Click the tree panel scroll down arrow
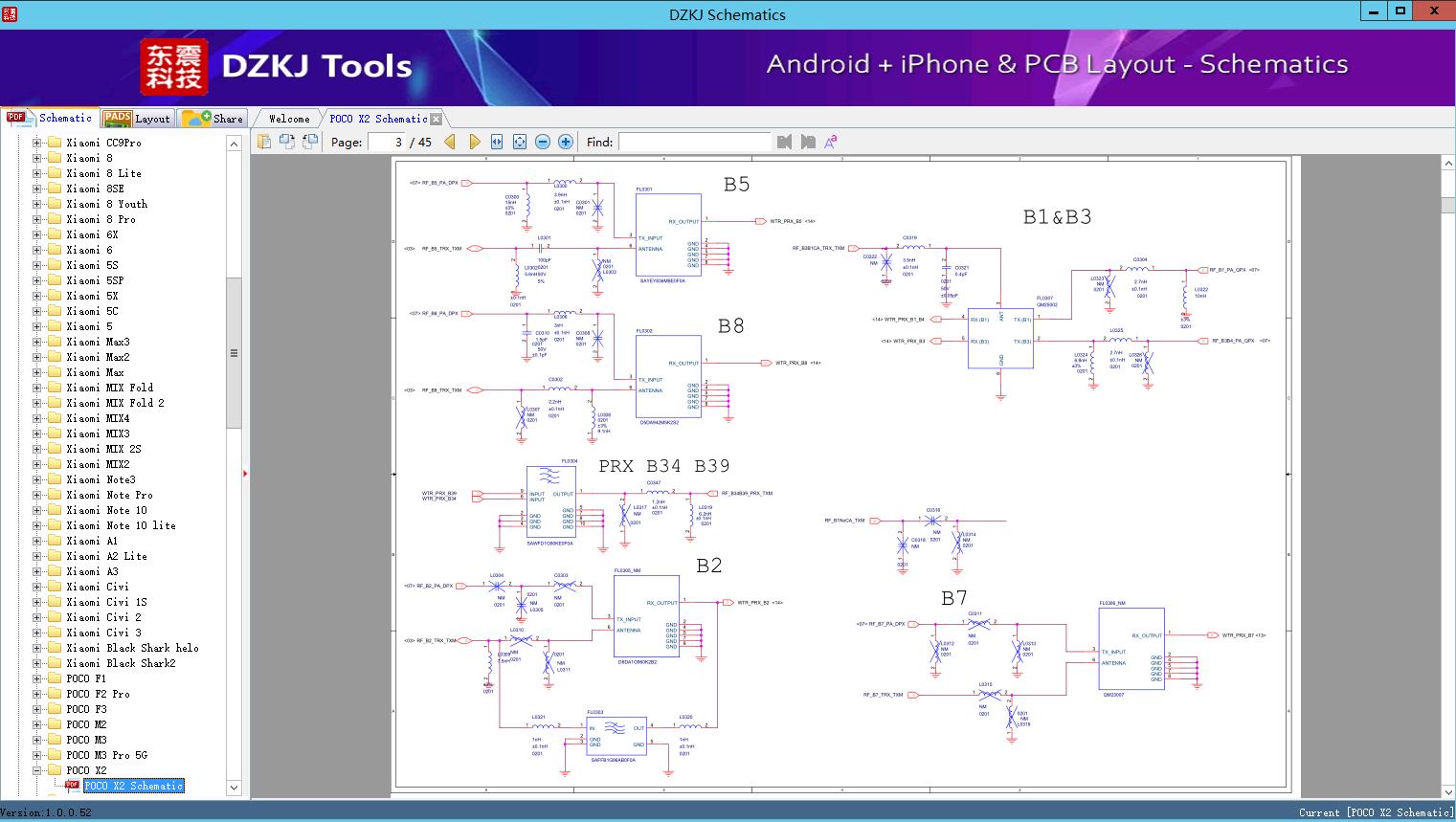Image resolution: width=1456 pixels, height=822 pixels. [234, 788]
